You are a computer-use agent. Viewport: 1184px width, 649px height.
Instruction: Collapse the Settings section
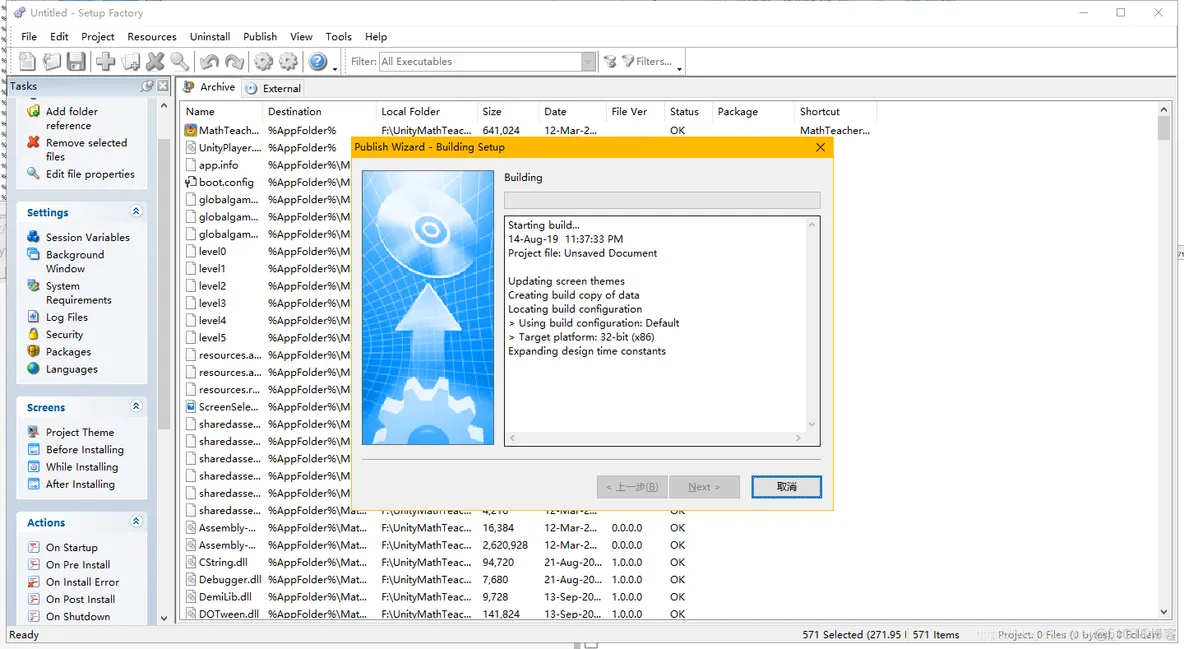(136, 212)
